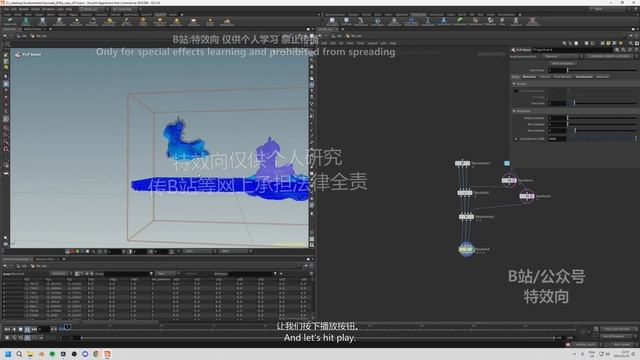Open the parameter pane gear menu icon
Image resolution: width=640 pixels, height=360 pixels.
pos(617,50)
